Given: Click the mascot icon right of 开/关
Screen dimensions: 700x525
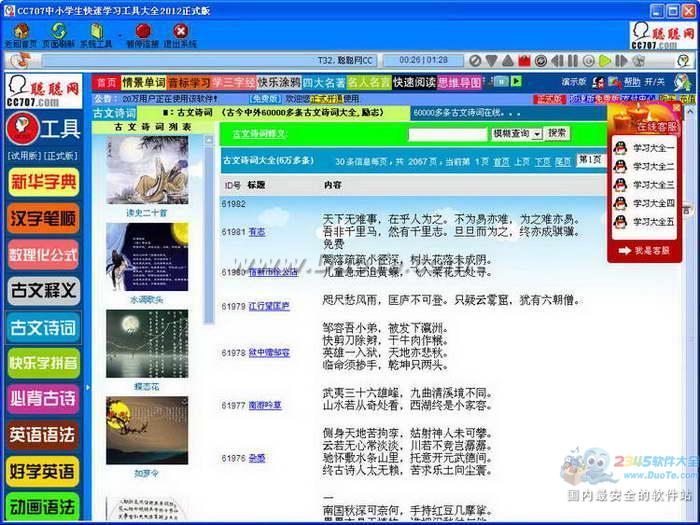Looking at the screenshot, I should (x=682, y=82).
